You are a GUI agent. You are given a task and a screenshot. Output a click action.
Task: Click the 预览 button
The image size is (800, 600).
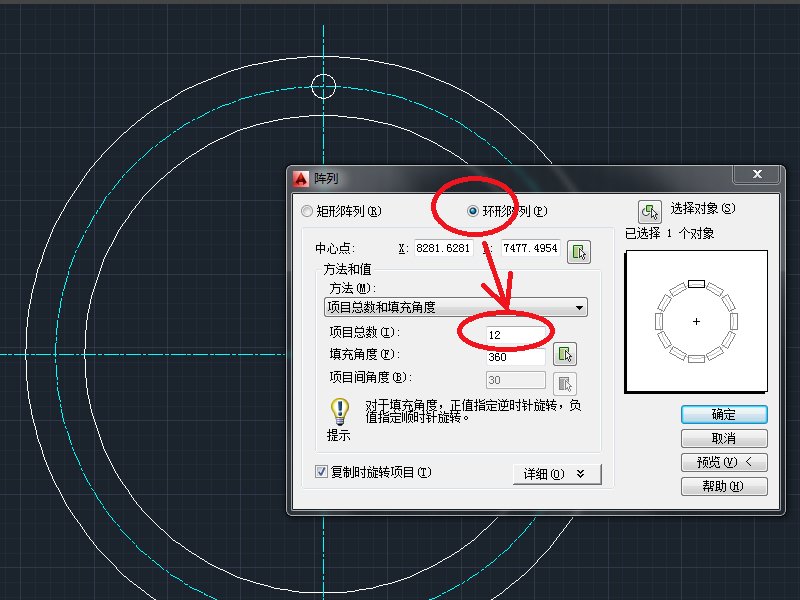(x=723, y=462)
